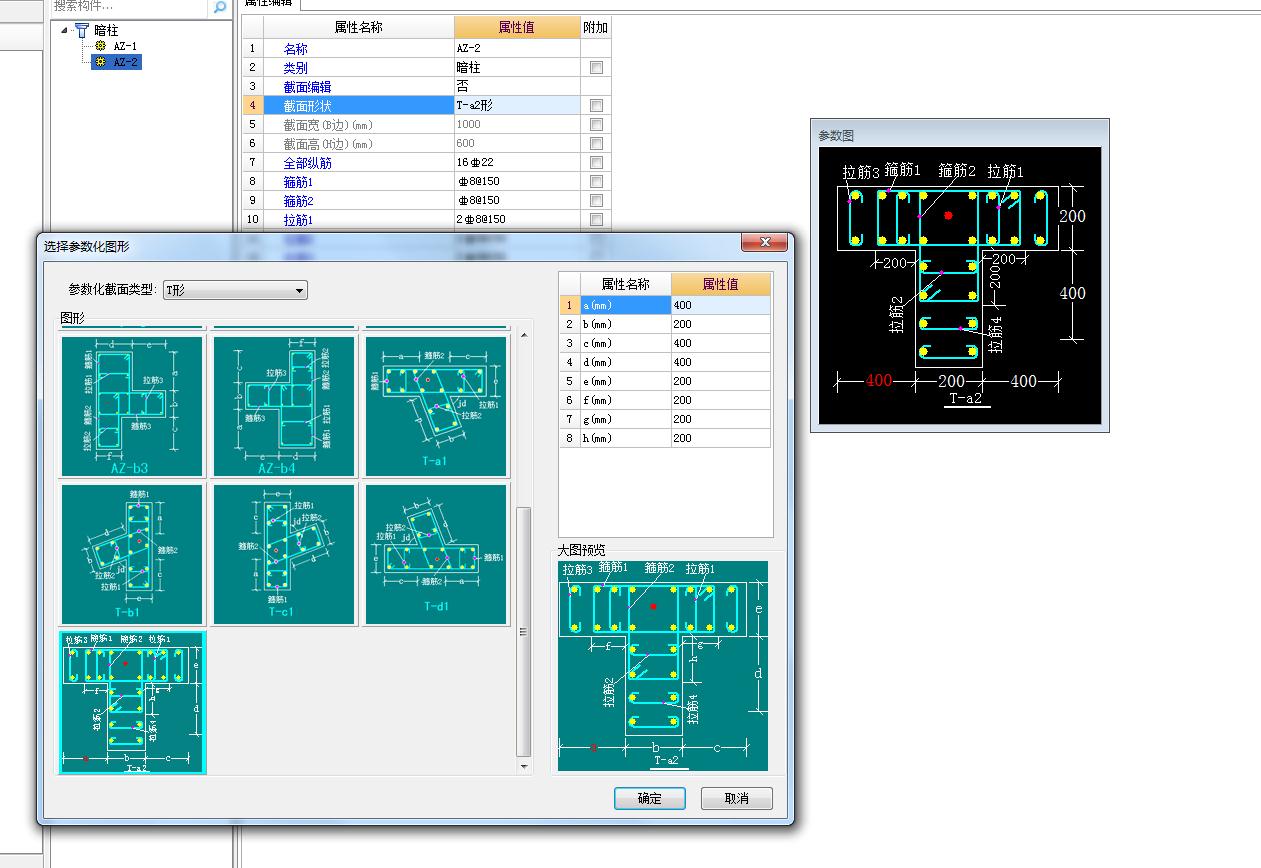Screen dimensions: 1261x868
Task: Click the red 400 dimension in 参数图
Action: pos(878,381)
